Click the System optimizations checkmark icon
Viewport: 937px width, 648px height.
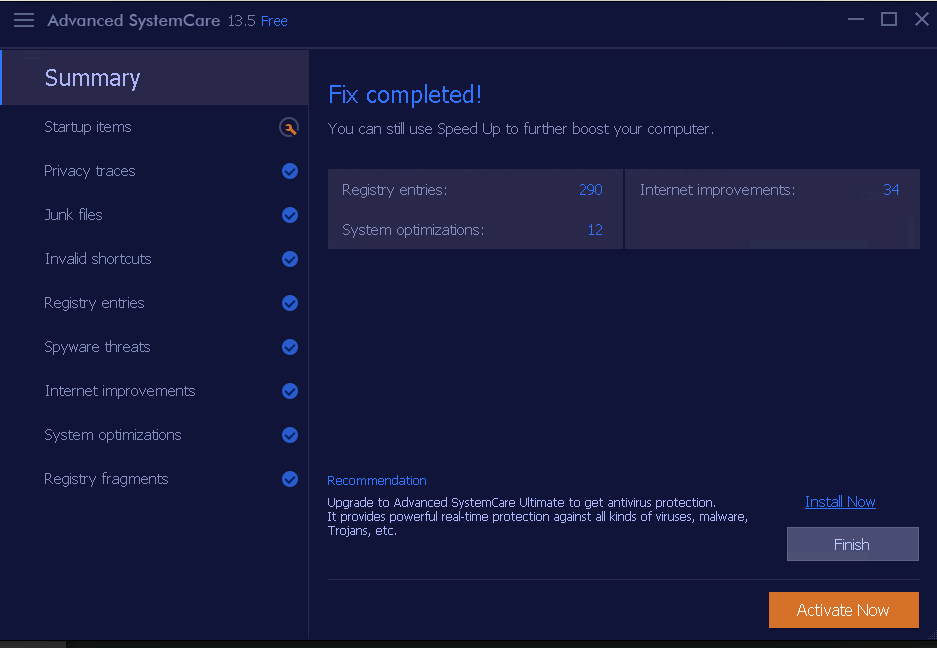(290, 435)
